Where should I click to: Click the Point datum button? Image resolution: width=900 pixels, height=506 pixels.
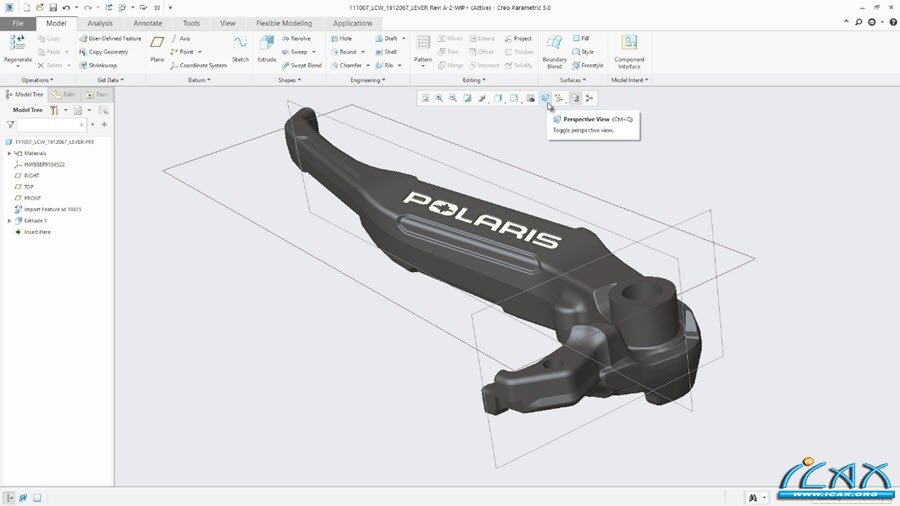point(182,52)
